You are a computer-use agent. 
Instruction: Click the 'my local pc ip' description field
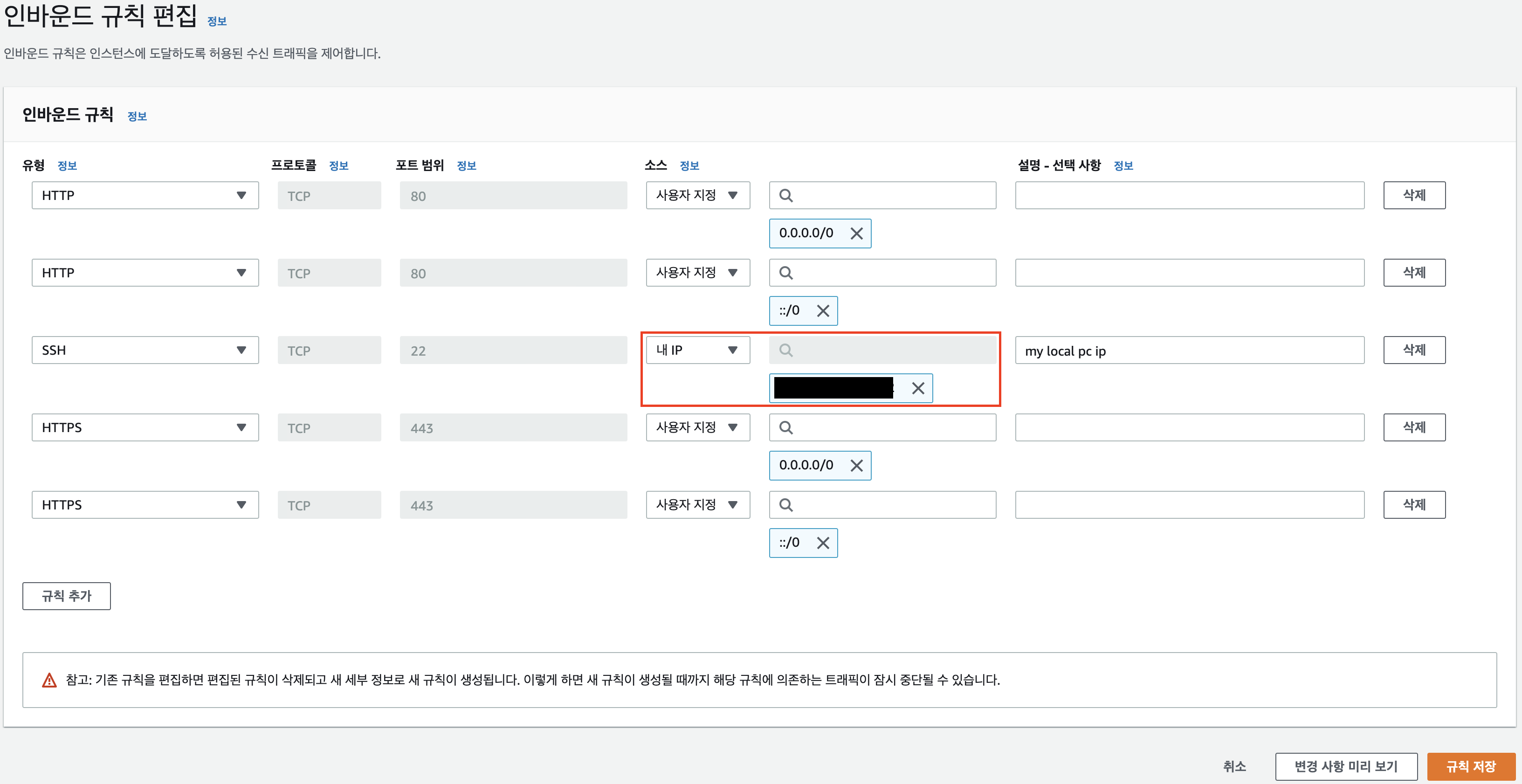click(x=1189, y=350)
